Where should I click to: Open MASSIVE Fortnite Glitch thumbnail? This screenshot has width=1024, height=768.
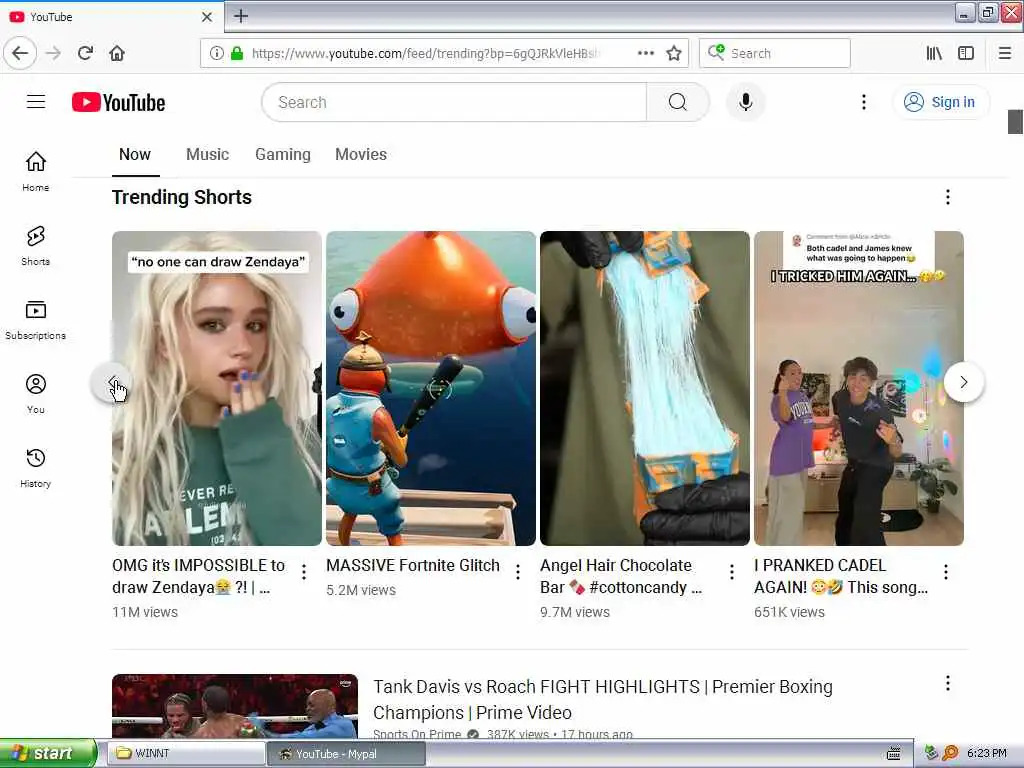click(431, 389)
